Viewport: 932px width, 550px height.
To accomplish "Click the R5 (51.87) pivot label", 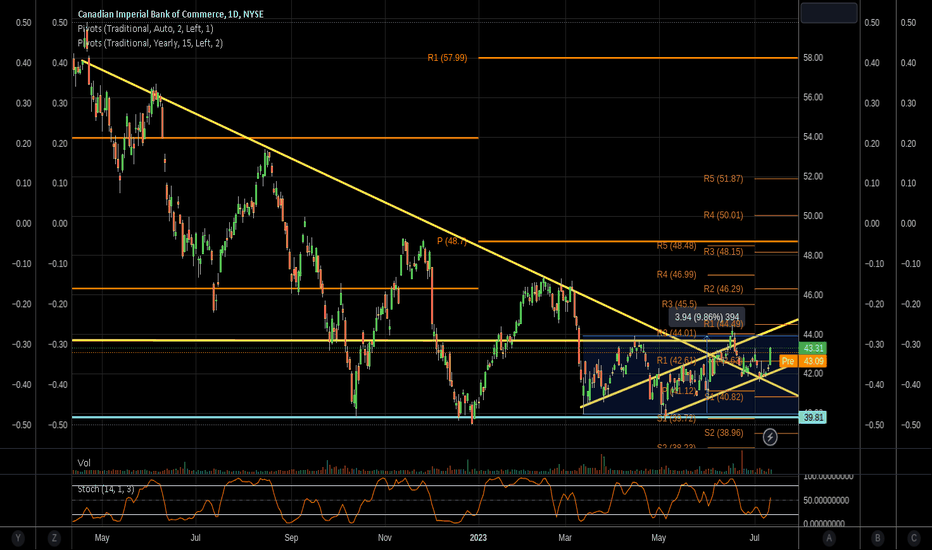I will 723,178.
